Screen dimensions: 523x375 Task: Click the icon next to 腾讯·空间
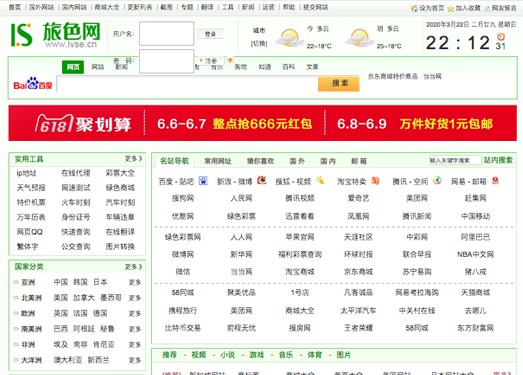click(437, 180)
